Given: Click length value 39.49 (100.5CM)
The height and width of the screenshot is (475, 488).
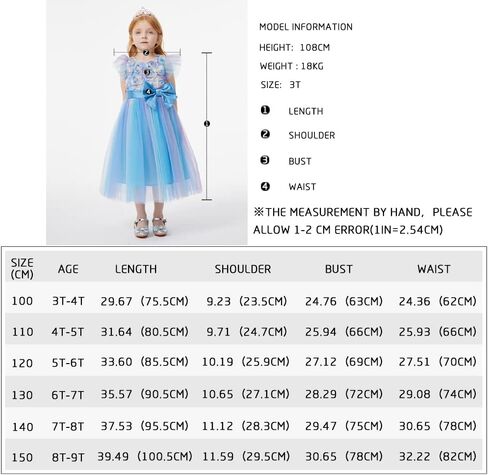Looking at the screenshot, I should (145, 456).
